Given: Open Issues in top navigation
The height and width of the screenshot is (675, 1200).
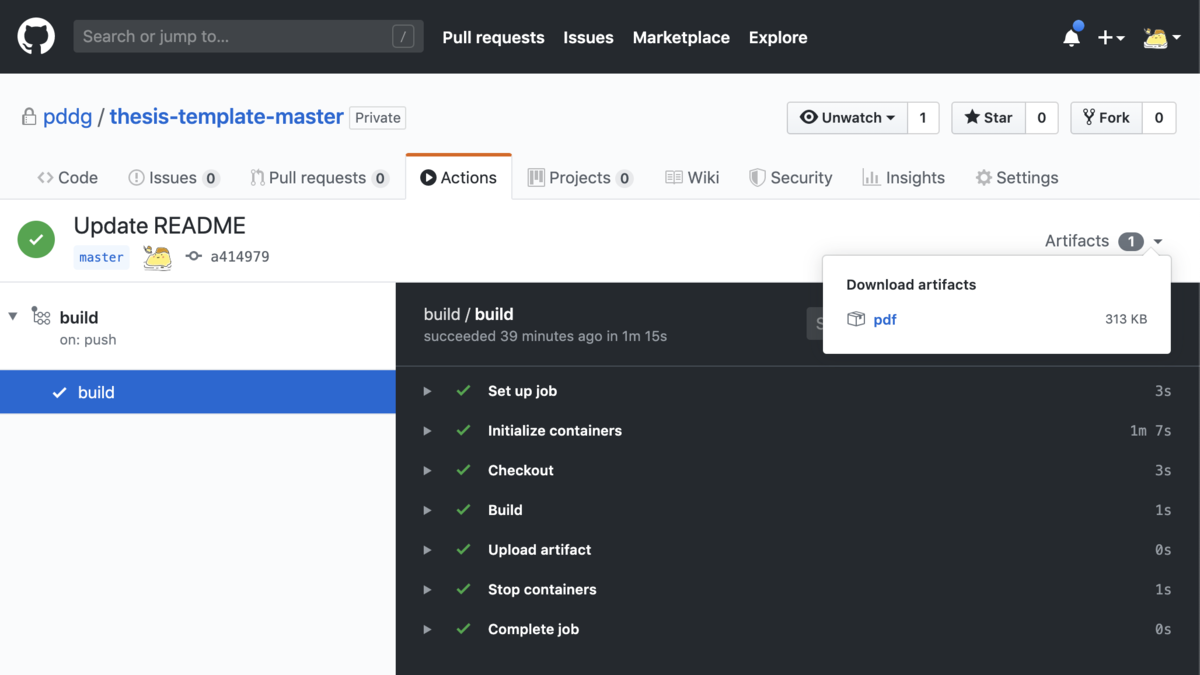Looking at the screenshot, I should [x=588, y=37].
